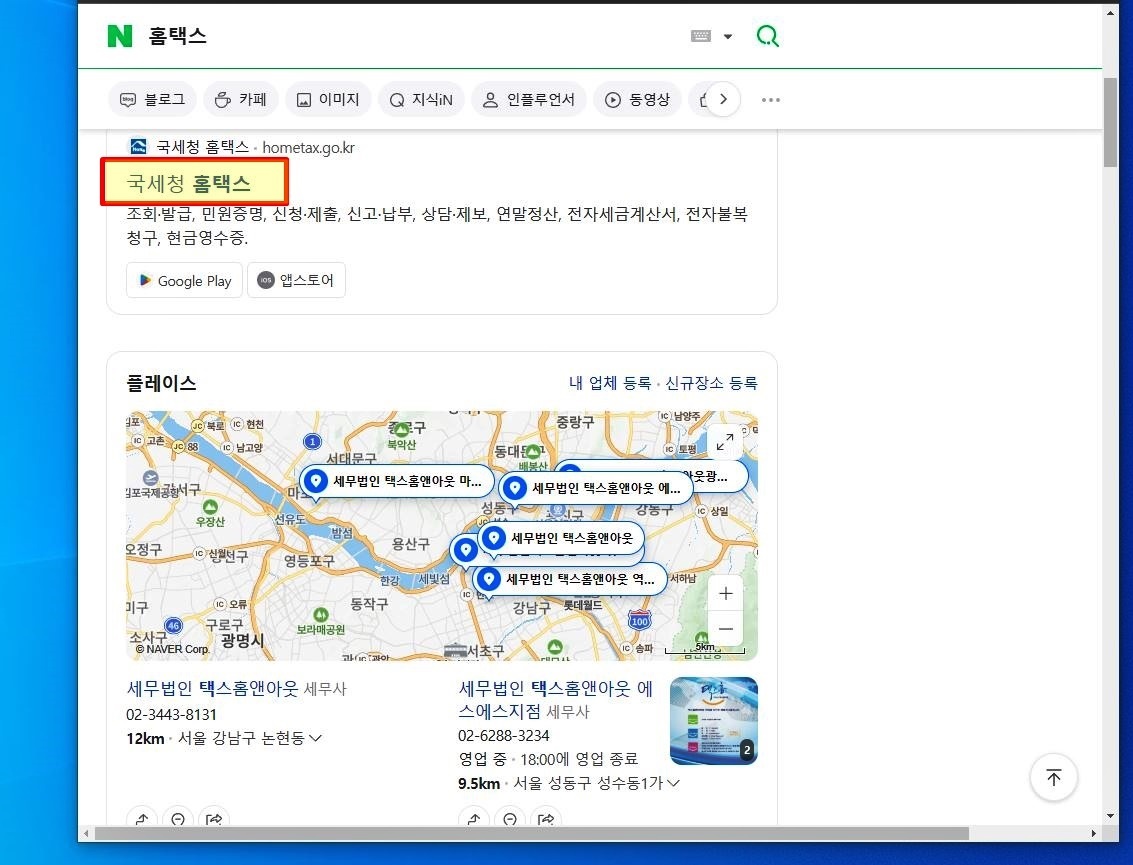The width and height of the screenshot is (1133, 865).
Task: Click 내 업체 등록 link
Action: point(610,383)
